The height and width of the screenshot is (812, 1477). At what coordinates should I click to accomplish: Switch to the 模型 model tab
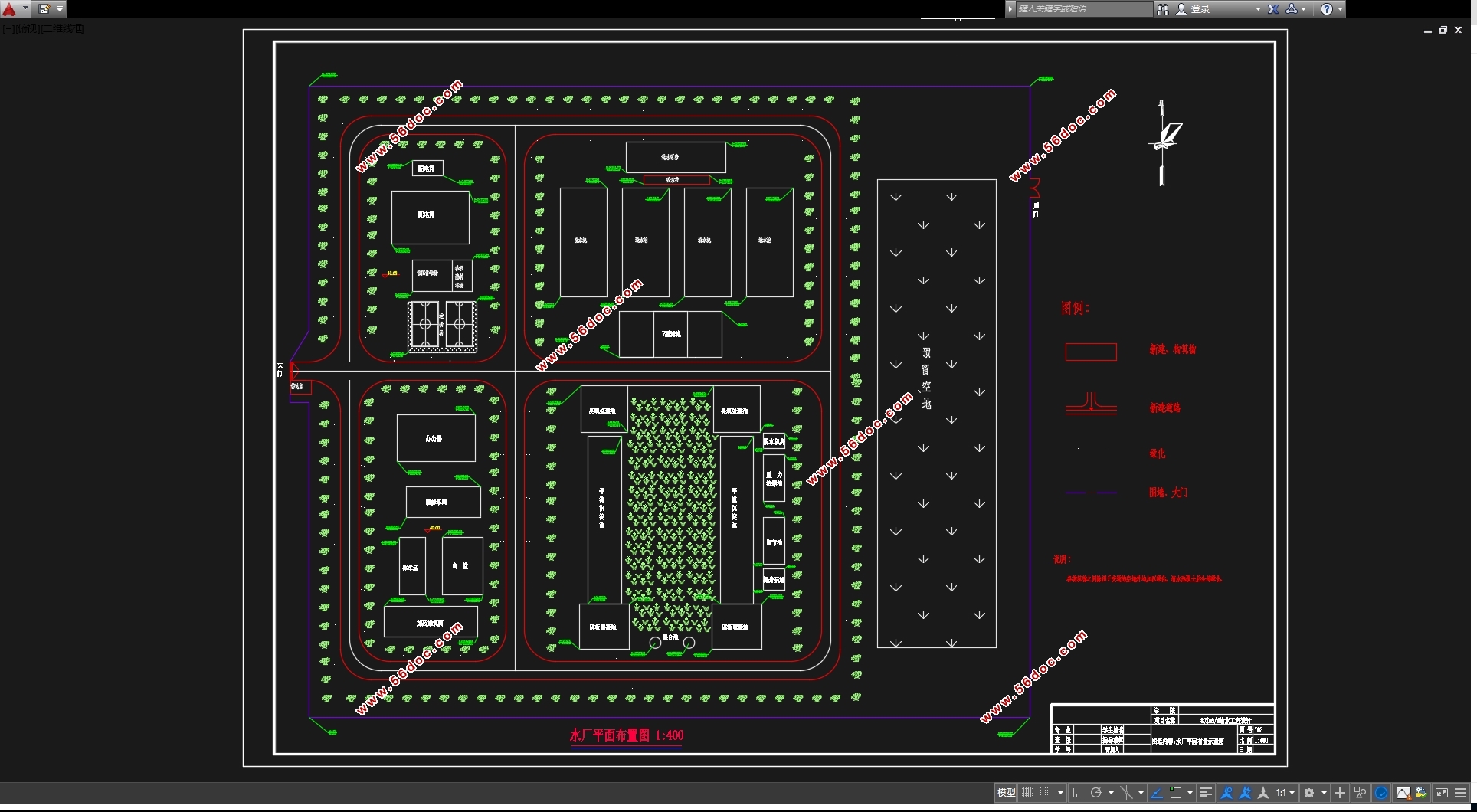point(1006,793)
